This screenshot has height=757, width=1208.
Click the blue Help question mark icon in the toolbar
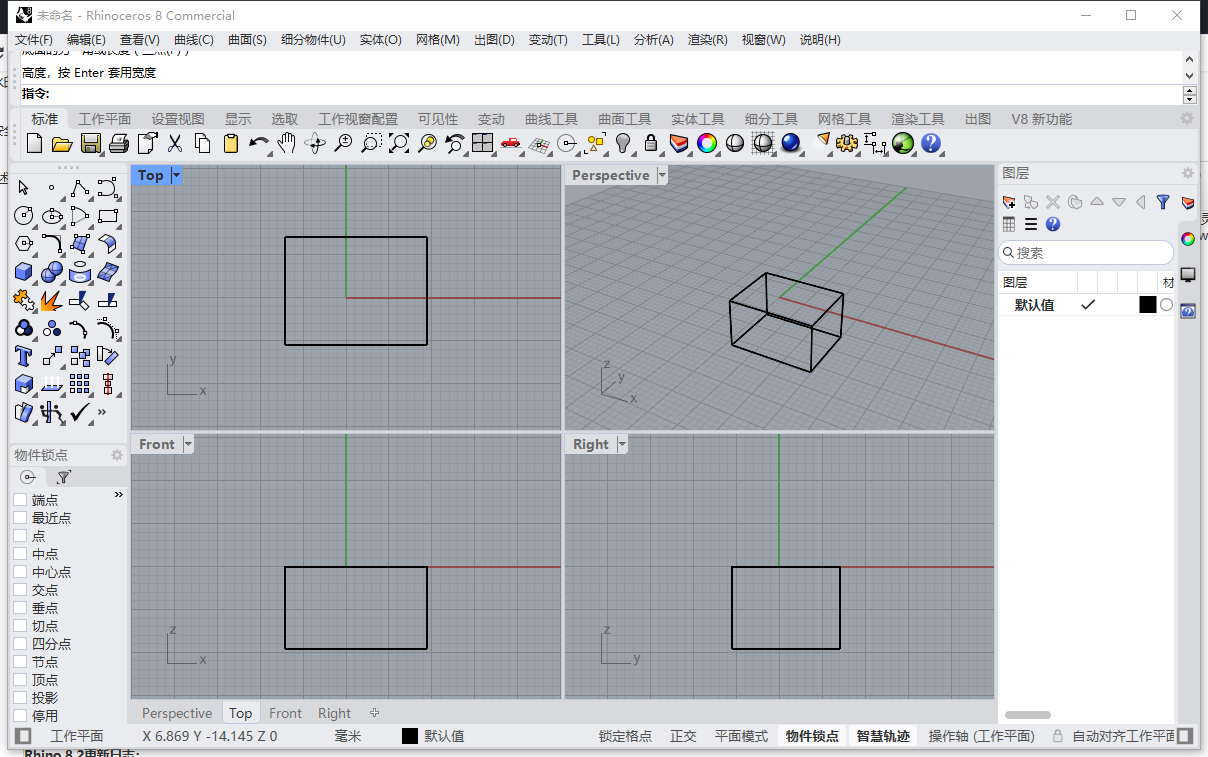point(931,143)
